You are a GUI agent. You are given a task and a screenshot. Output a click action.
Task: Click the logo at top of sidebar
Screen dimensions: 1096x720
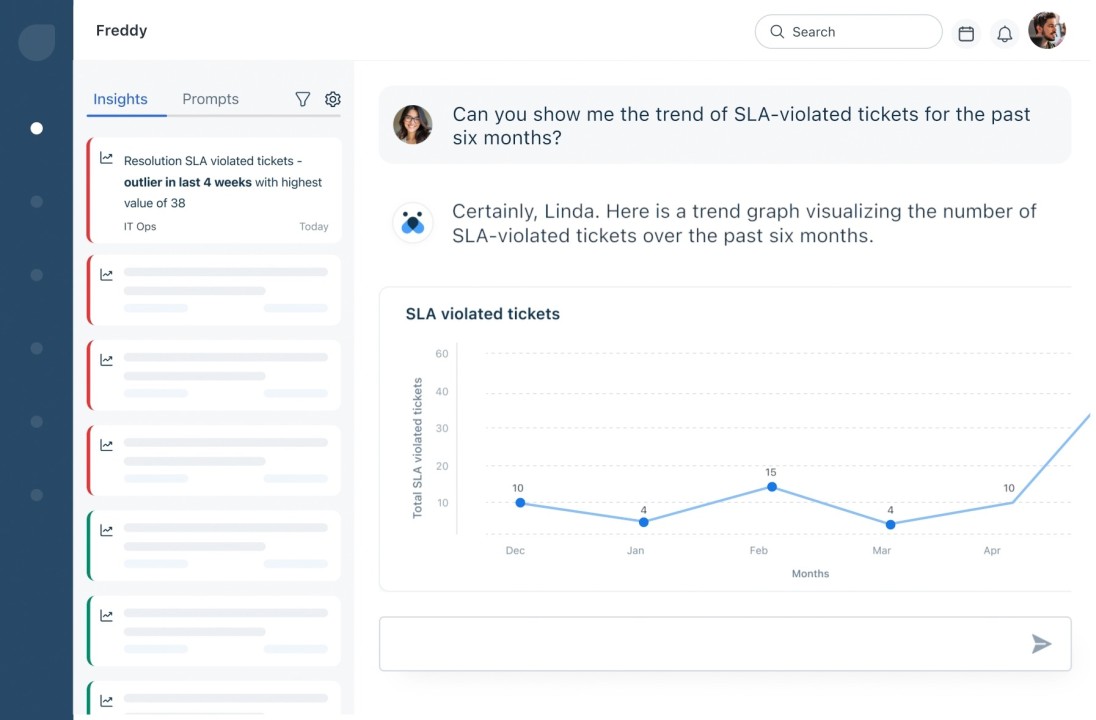coord(37,42)
